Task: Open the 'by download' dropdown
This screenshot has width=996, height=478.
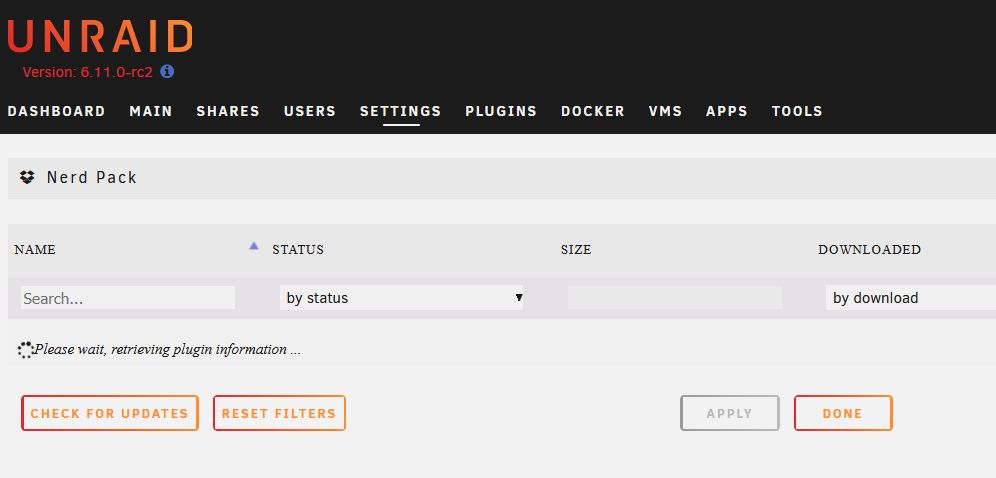Action: click(911, 298)
